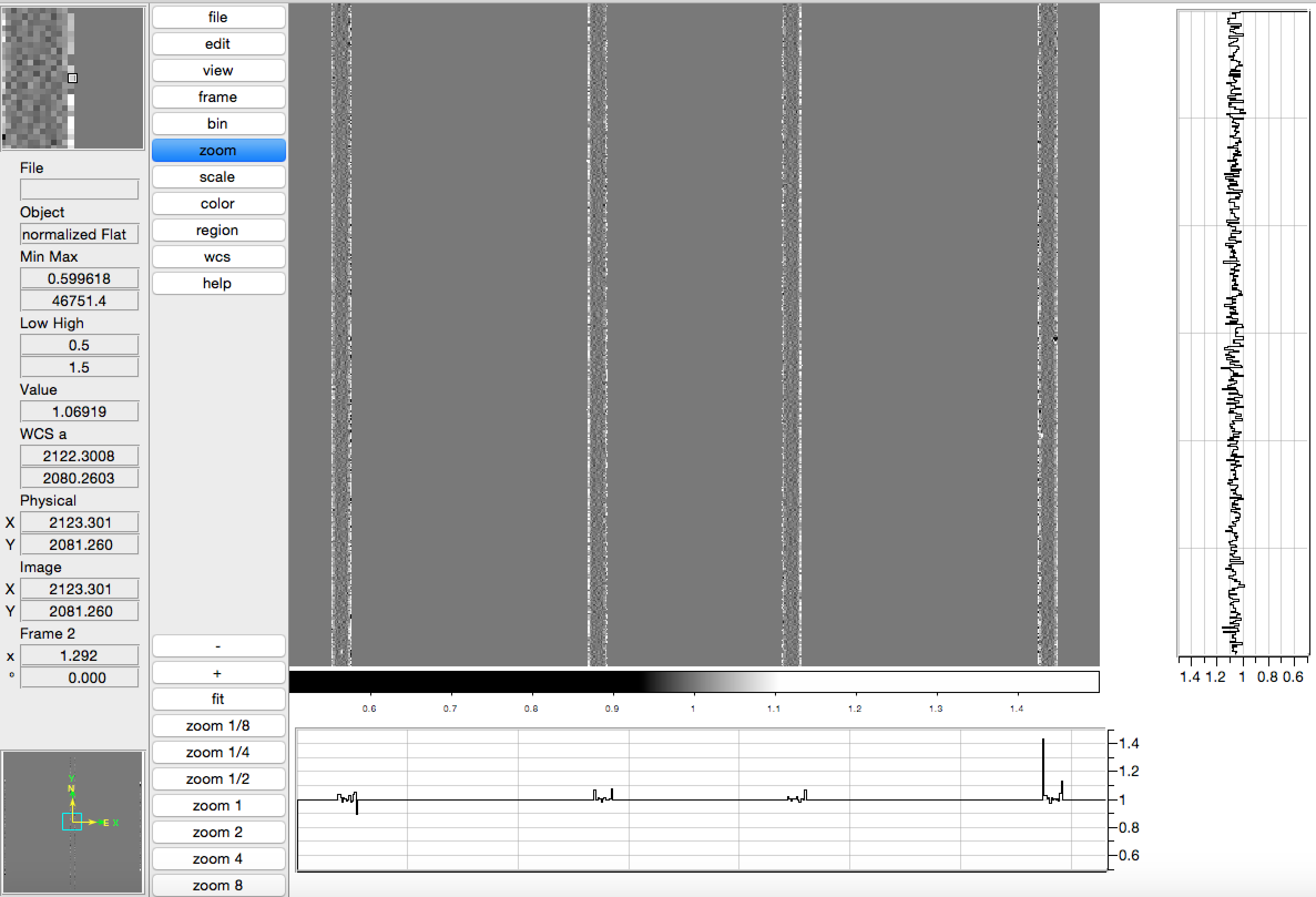The width and height of the screenshot is (1316, 897).
Task: Click the cyan box in panner
Action: [72, 821]
